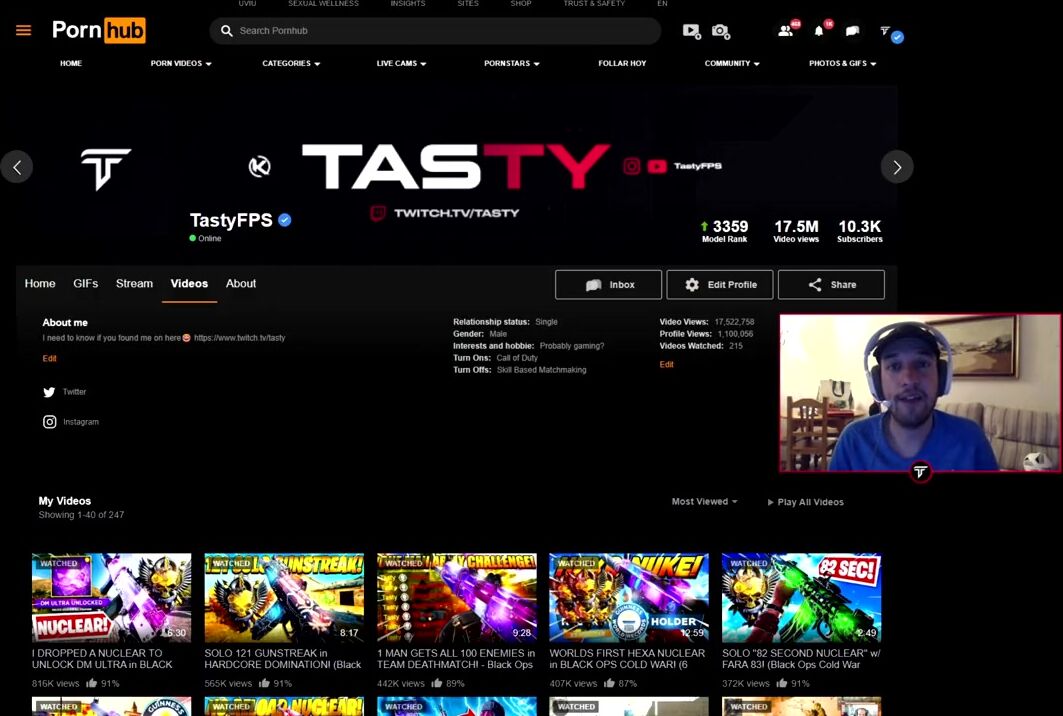Screen dimensions: 1063x716
Task: Go to previous banner slide arrow
Action: (x=17, y=167)
